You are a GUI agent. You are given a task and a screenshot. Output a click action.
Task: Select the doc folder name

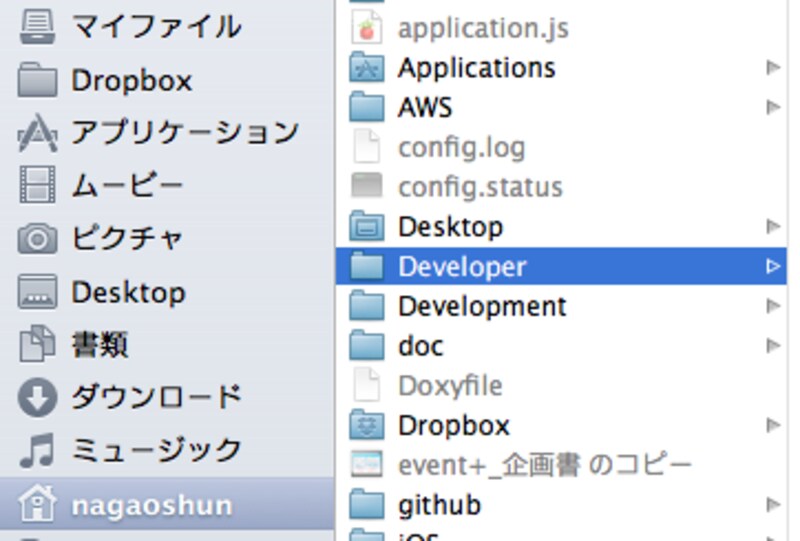[x=420, y=347]
